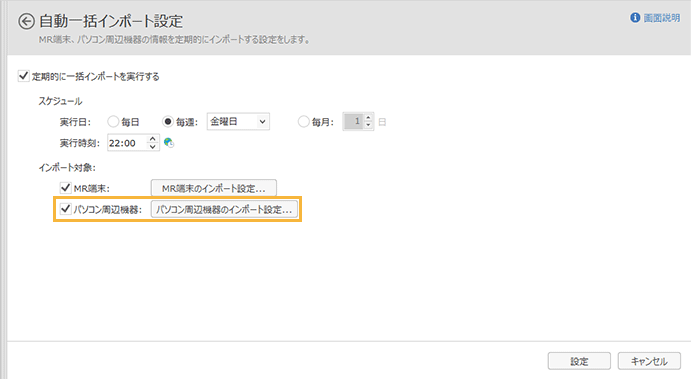The width and height of the screenshot is (691, 379).
Task: Open MR端末のインポート設定 button
Action: [x=214, y=188]
